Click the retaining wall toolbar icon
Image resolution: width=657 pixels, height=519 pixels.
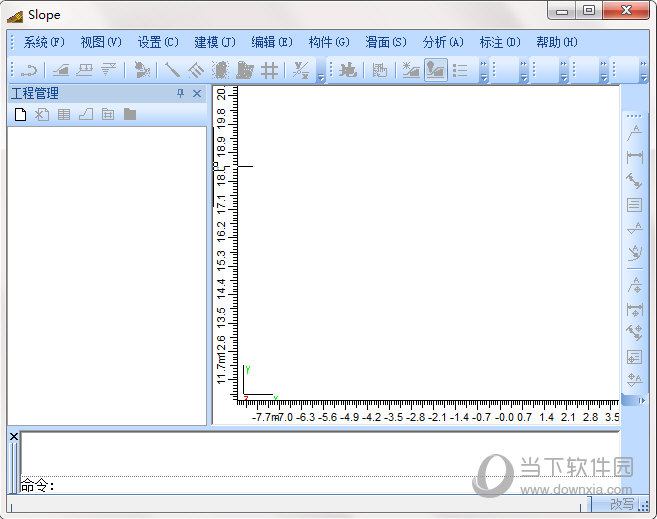click(245, 70)
